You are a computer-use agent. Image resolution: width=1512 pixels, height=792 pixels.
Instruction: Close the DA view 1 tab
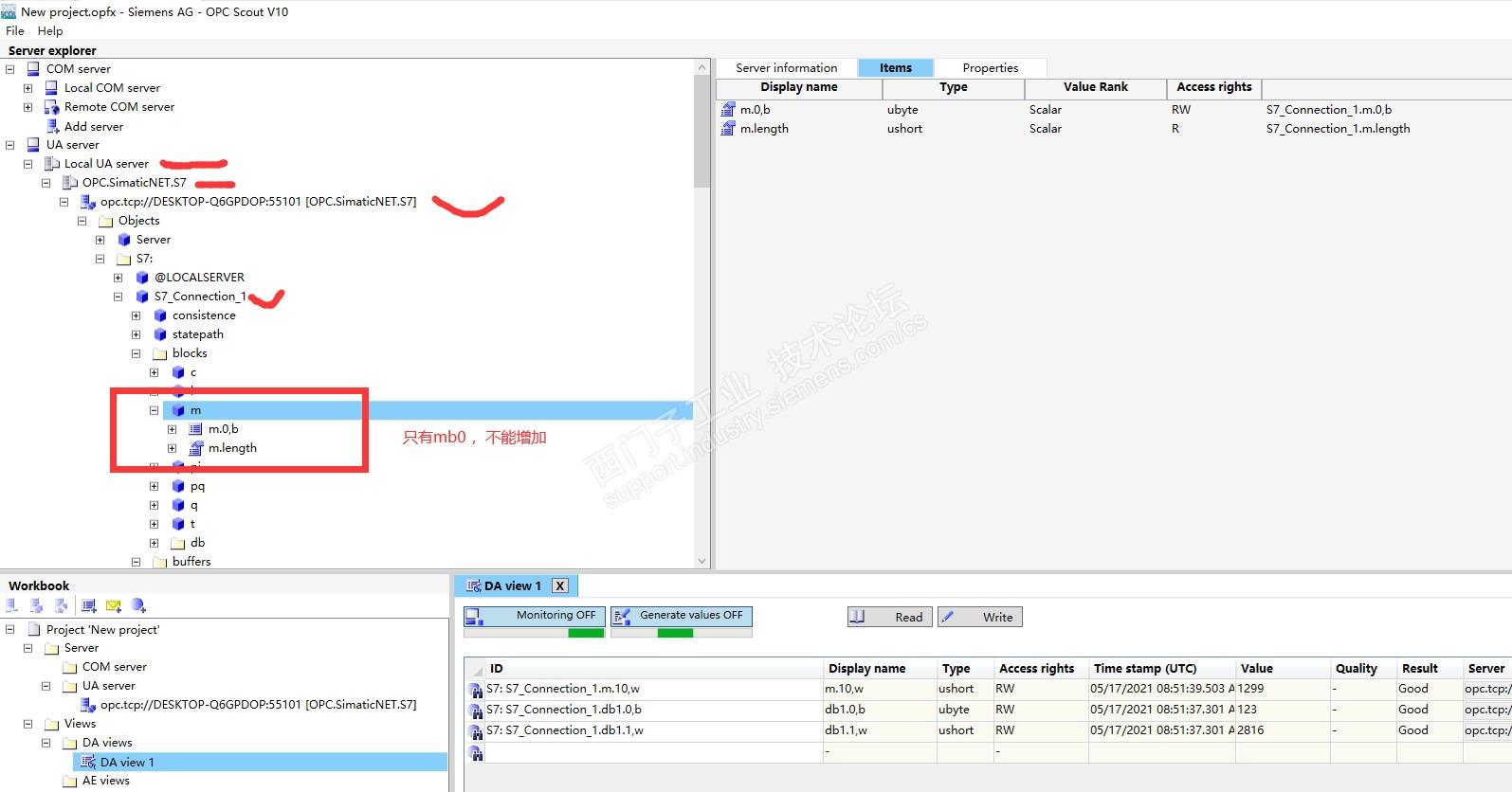coord(560,586)
